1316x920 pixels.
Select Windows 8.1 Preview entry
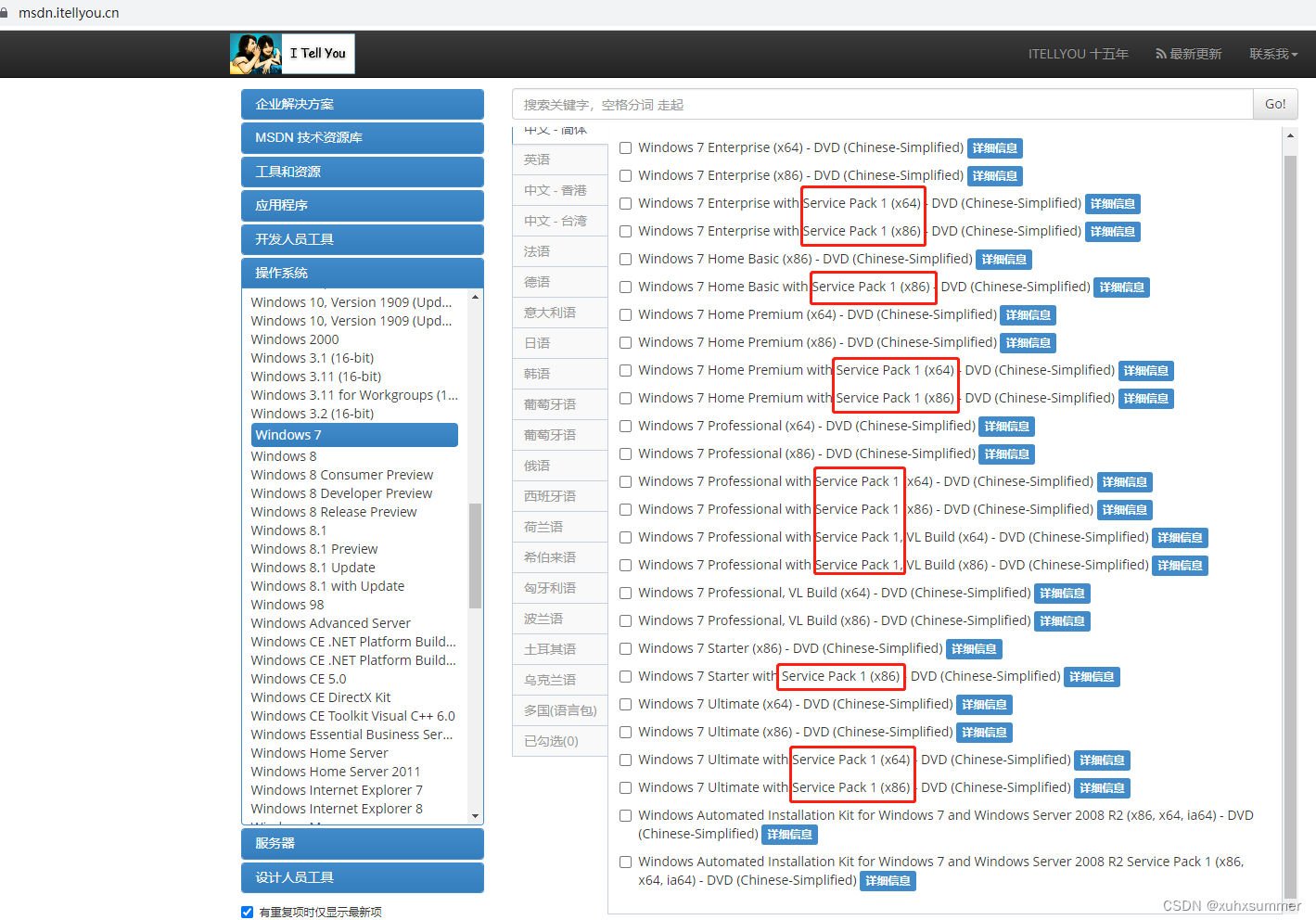coord(314,549)
